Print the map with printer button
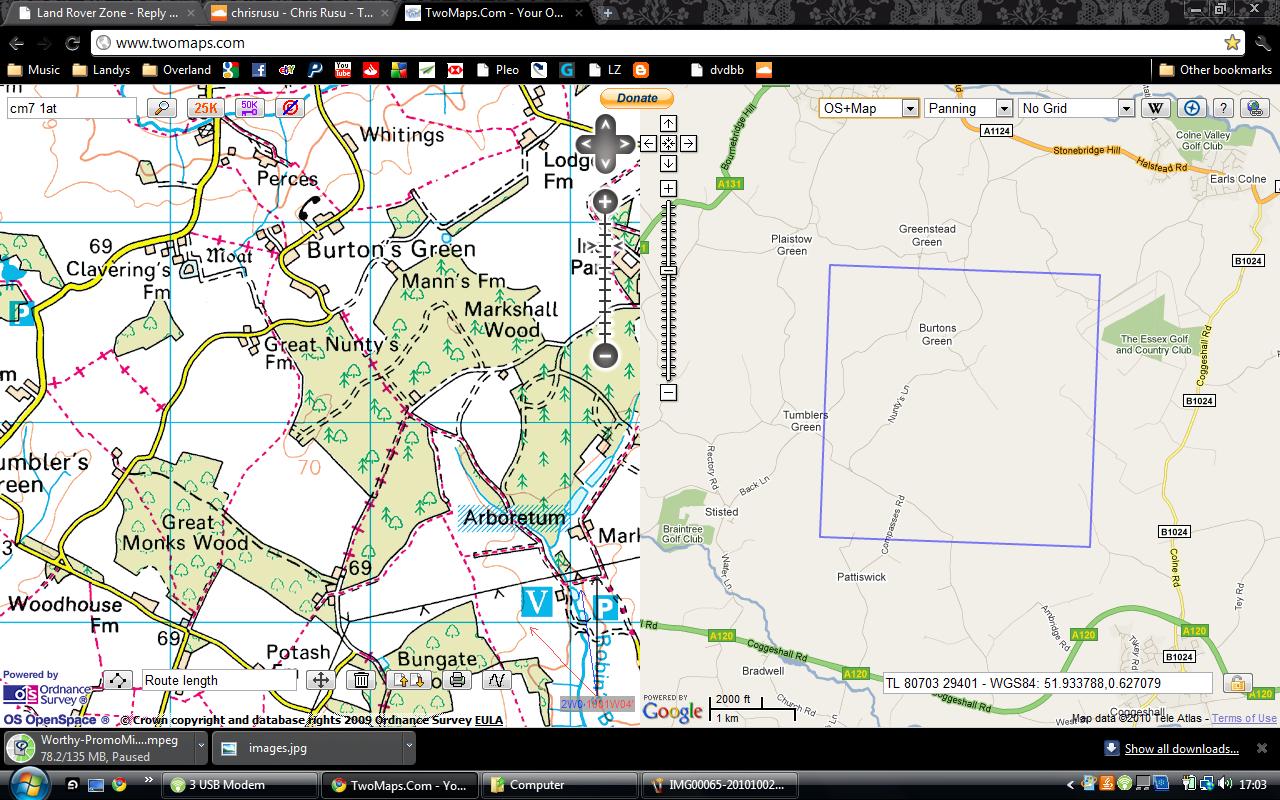The height and width of the screenshot is (800, 1280). click(457, 680)
